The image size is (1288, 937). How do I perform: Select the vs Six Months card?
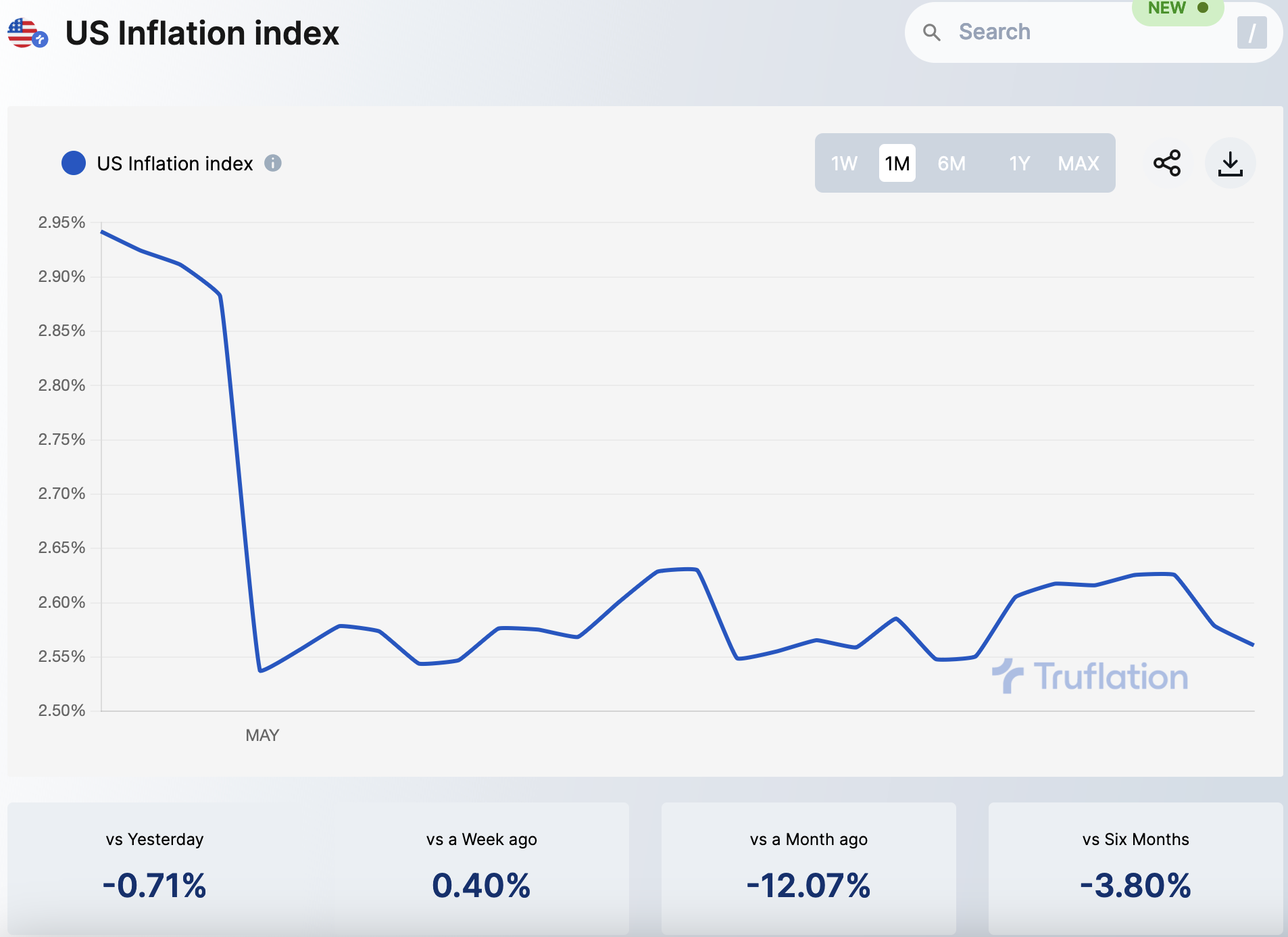pyautogui.click(x=1135, y=868)
